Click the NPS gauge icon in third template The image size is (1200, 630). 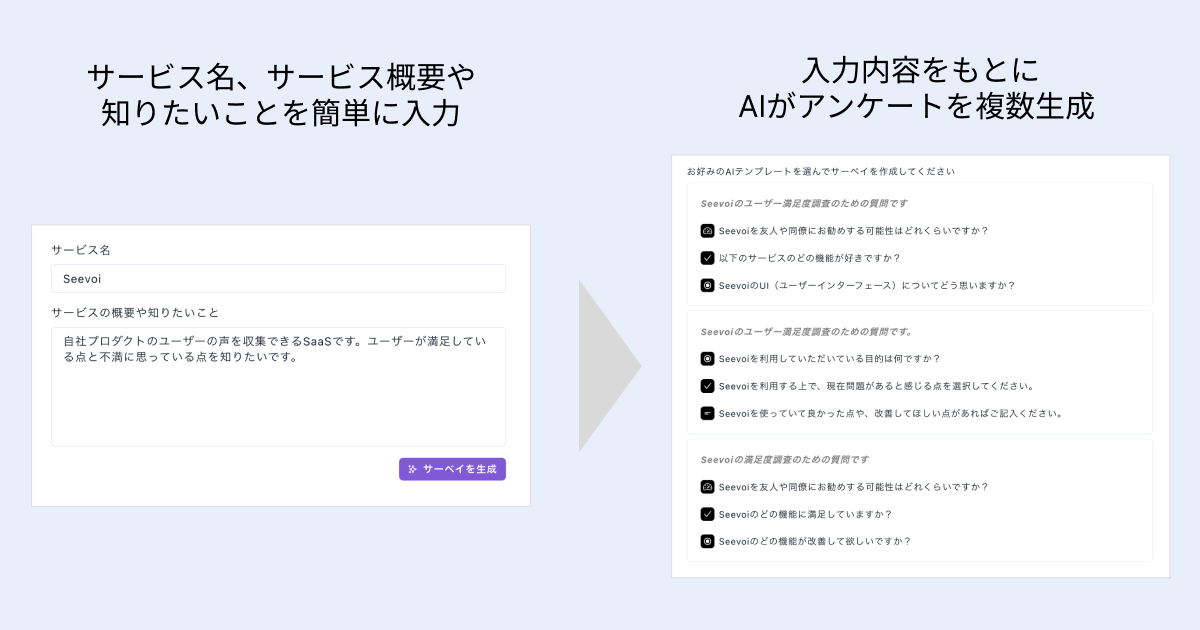[x=707, y=487]
